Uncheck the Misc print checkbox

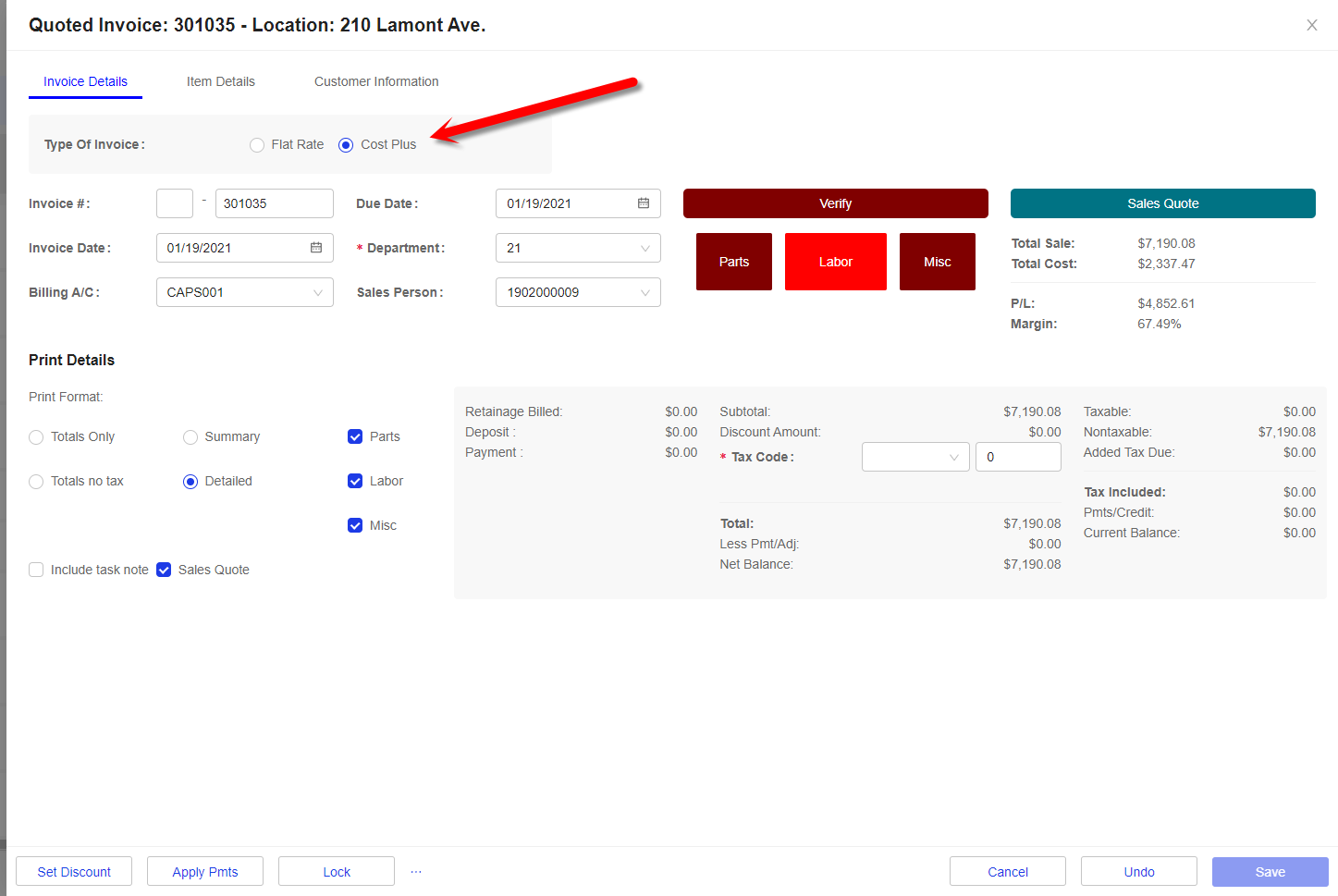(355, 526)
